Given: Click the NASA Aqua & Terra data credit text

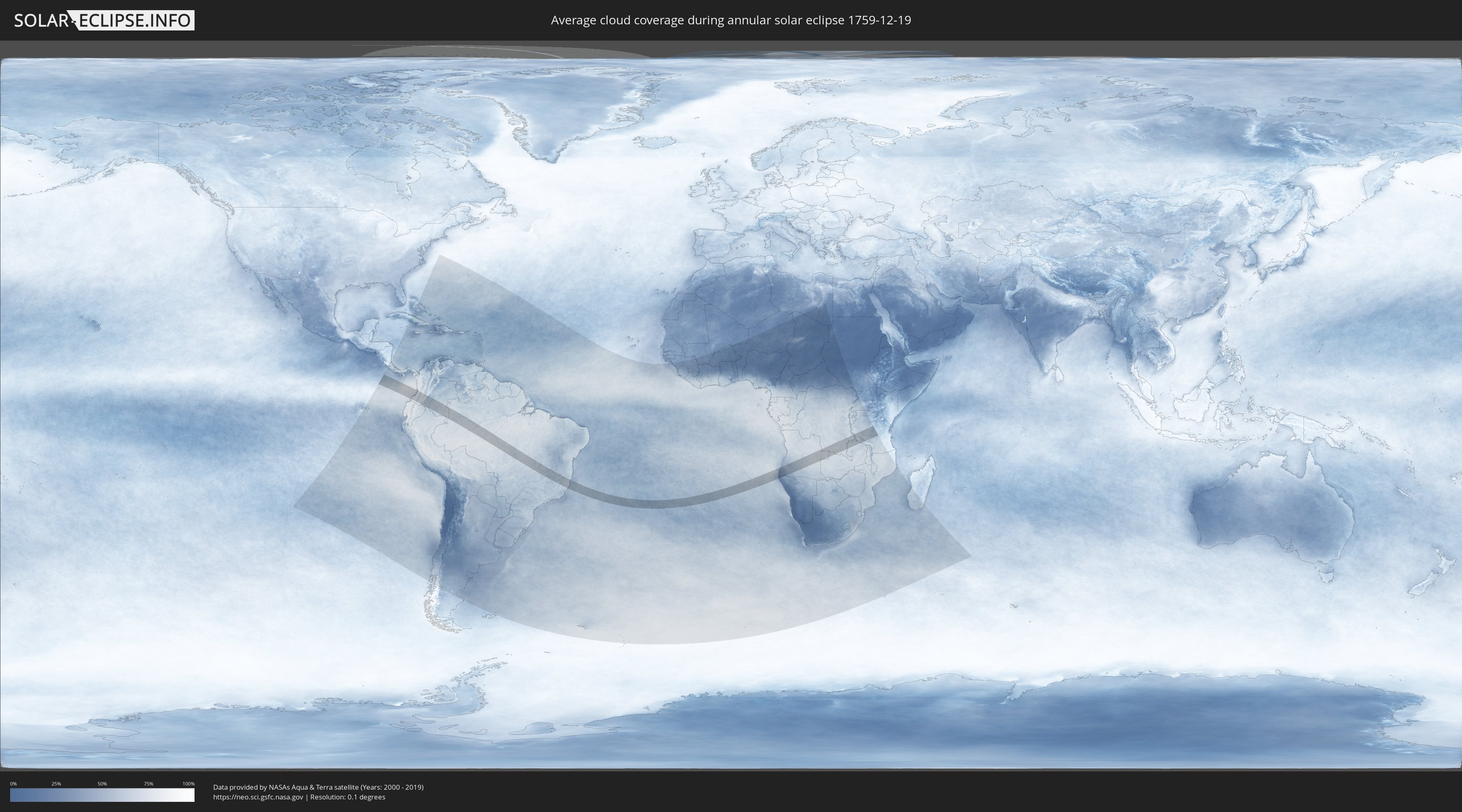Looking at the screenshot, I should 318,787.
